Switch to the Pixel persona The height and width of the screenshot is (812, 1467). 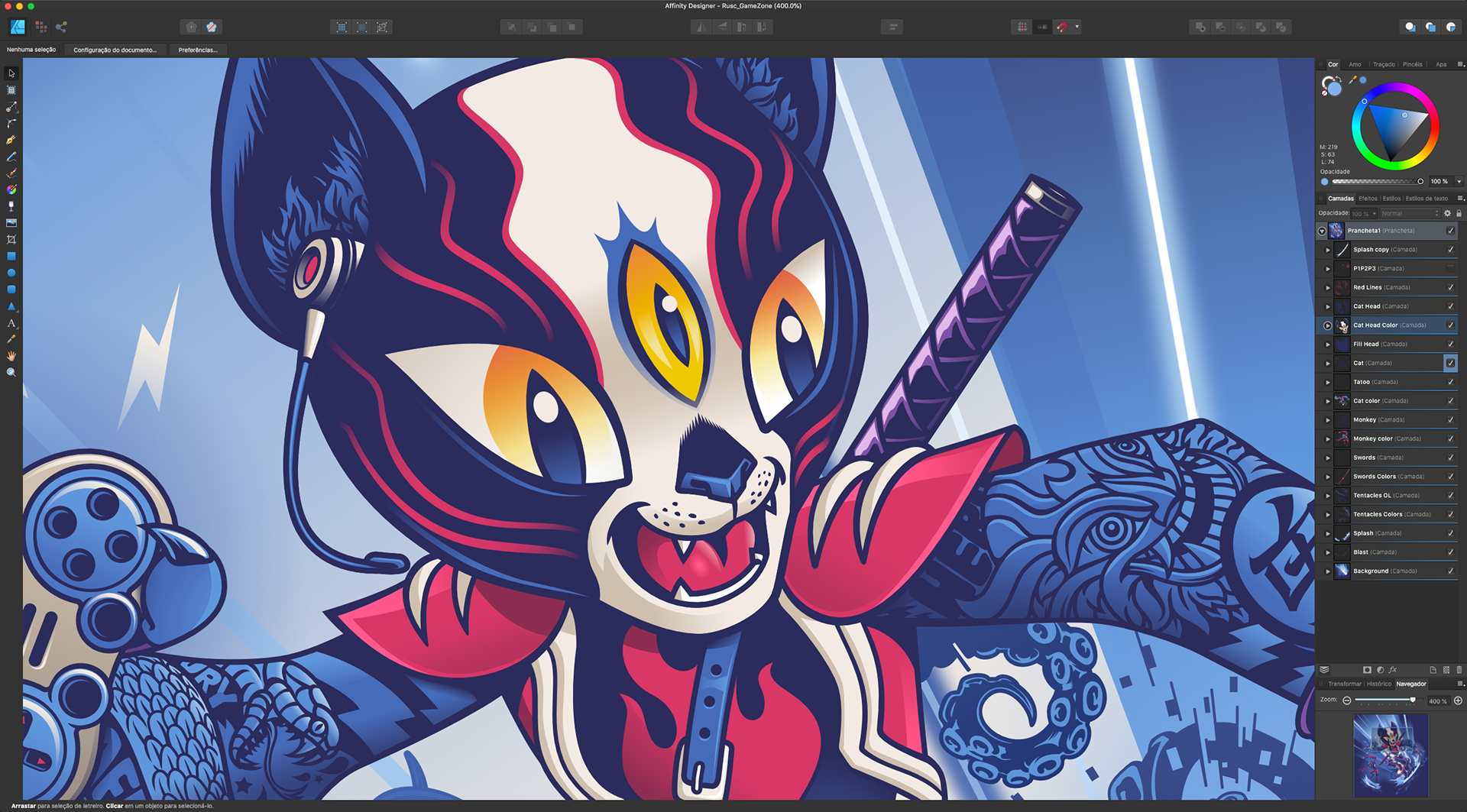(x=41, y=27)
